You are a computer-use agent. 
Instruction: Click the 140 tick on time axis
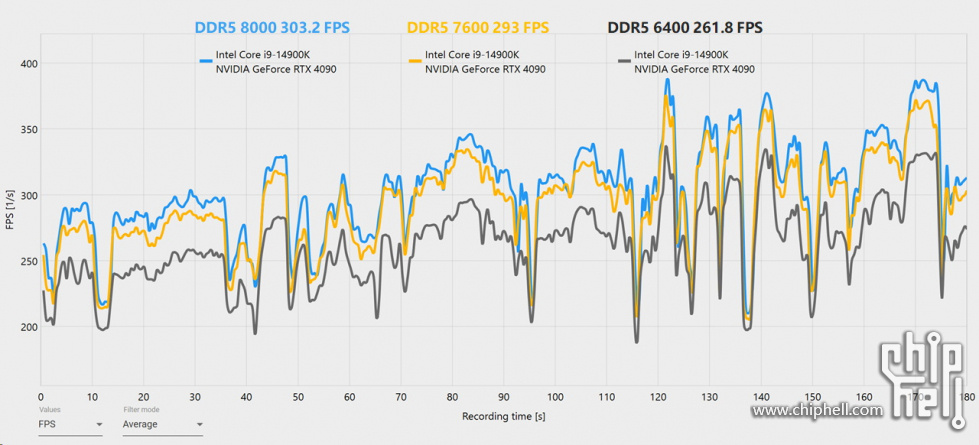[761, 397]
